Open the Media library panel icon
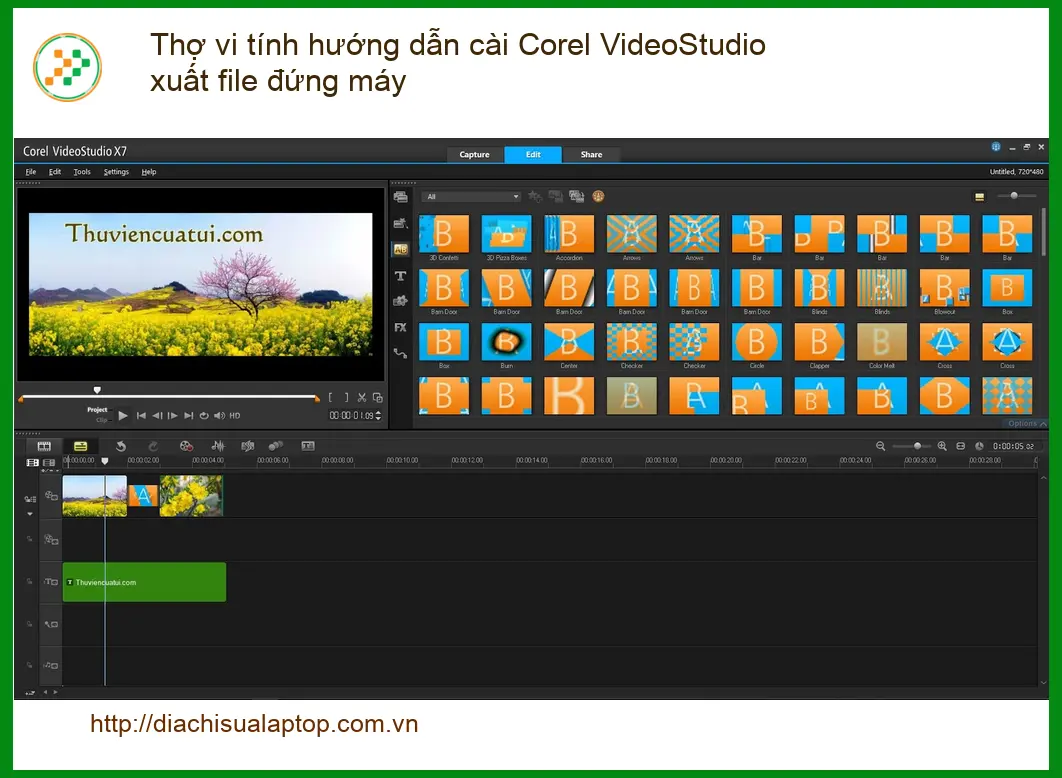This screenshot has width=1062, height=778. coord(400,197)
